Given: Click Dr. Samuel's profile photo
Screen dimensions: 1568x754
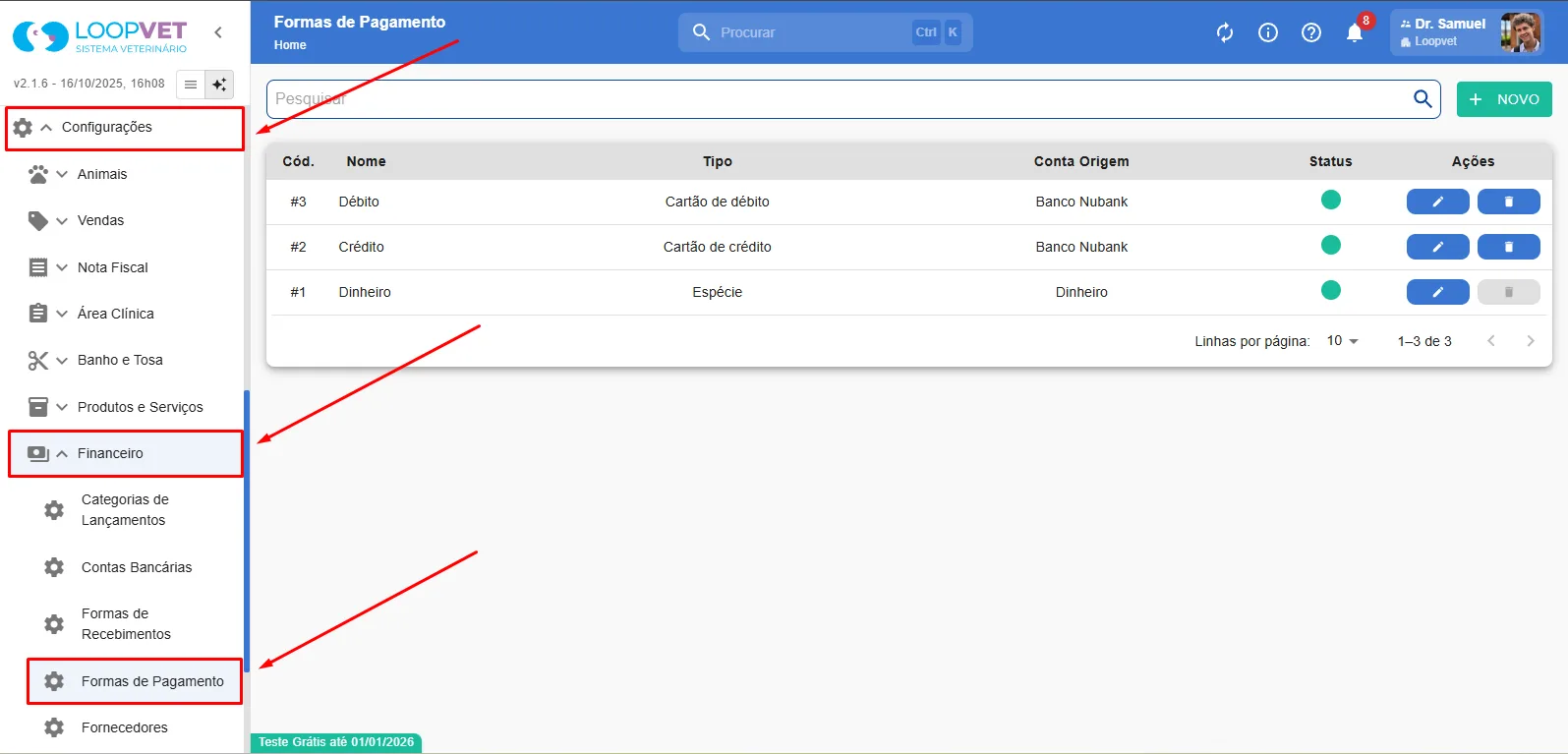Looking at the screenshot, I should click(1520, 32).
